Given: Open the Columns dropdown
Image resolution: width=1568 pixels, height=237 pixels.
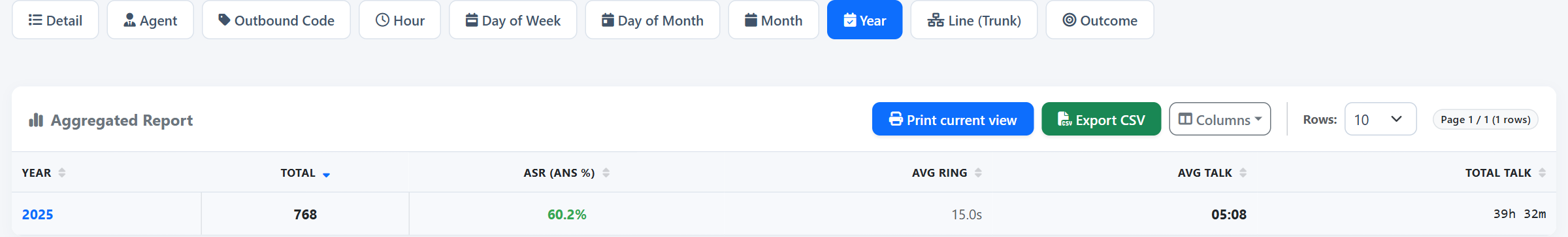Looking at the screenshot, I should tap(1220, 119).
